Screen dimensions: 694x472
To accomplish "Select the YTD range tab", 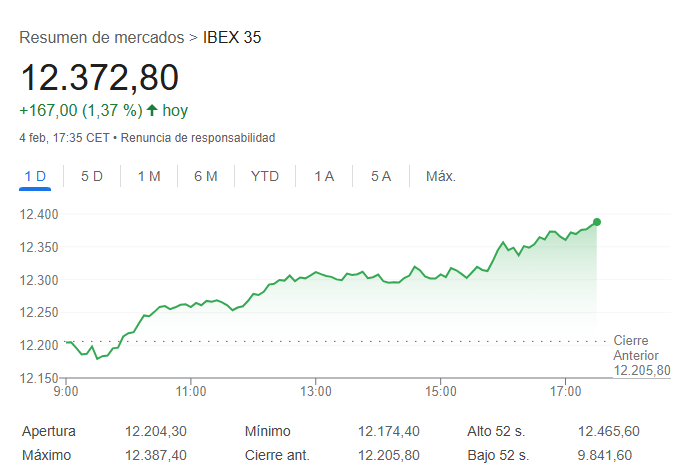I will pos(265,176).
